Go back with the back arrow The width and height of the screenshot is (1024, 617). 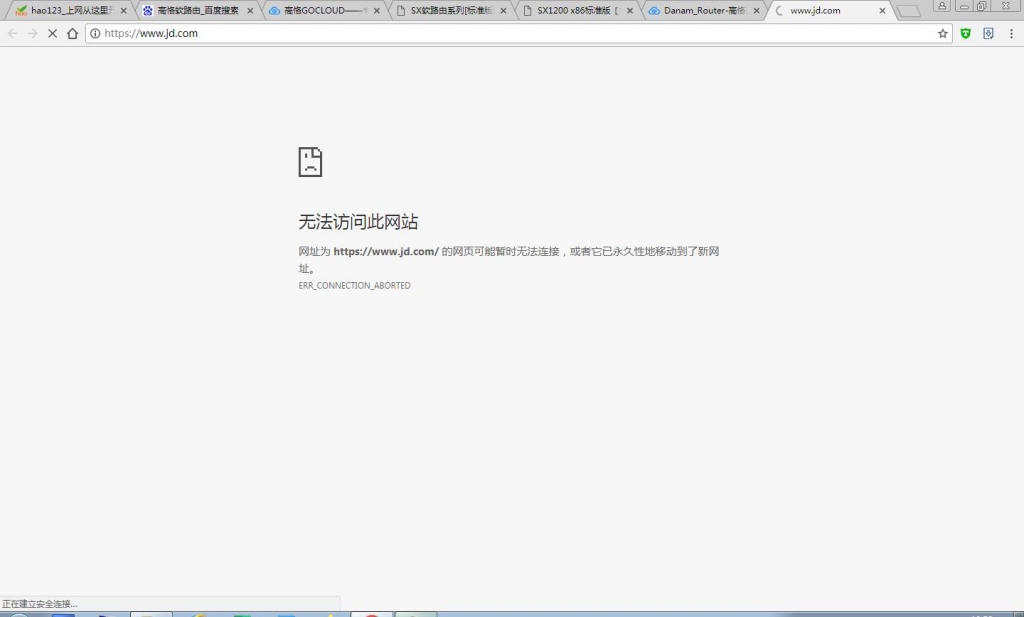pos(13,33)
